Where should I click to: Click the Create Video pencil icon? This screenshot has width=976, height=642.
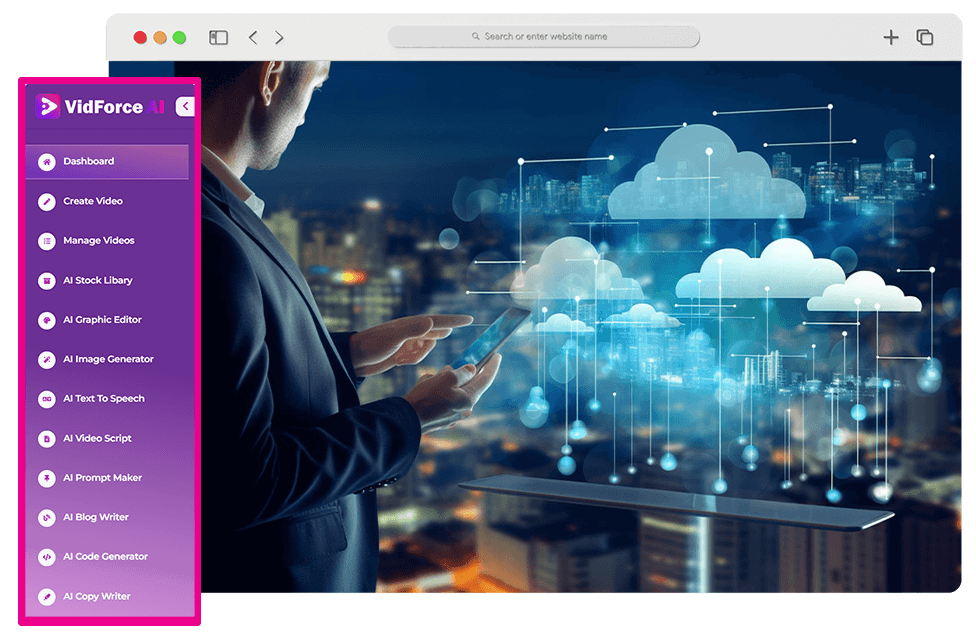click(x=46, y=201)
